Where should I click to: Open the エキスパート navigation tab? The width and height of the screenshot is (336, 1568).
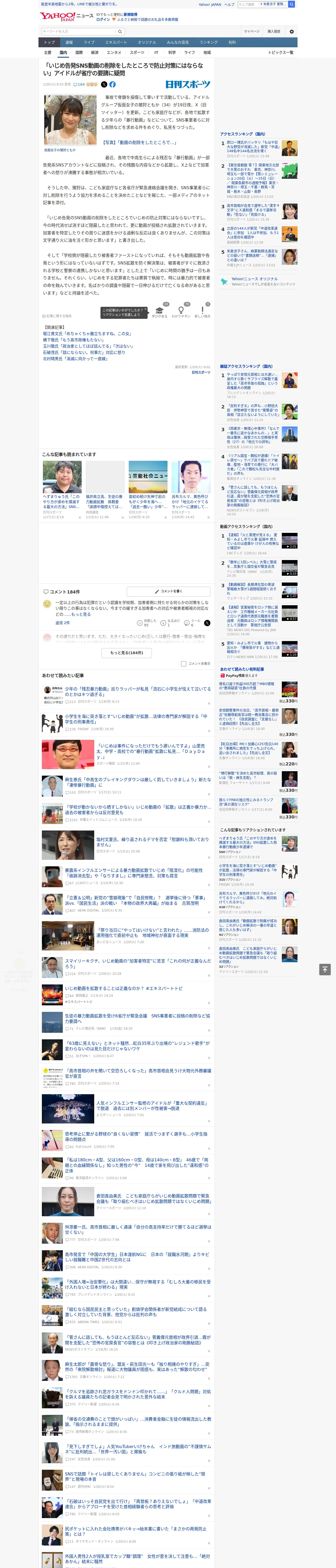tap(116, 43)
